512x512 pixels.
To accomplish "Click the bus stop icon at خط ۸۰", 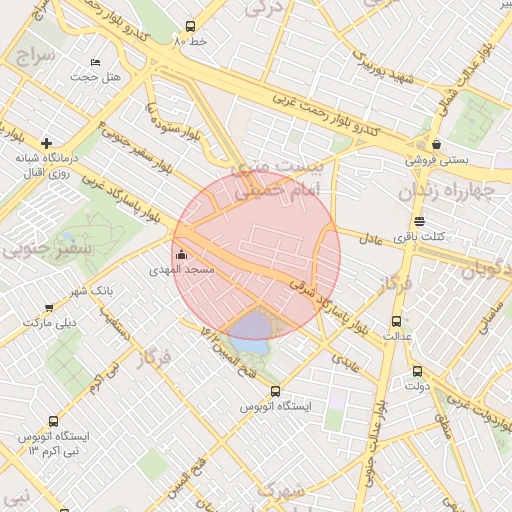I will click(190, 26).
